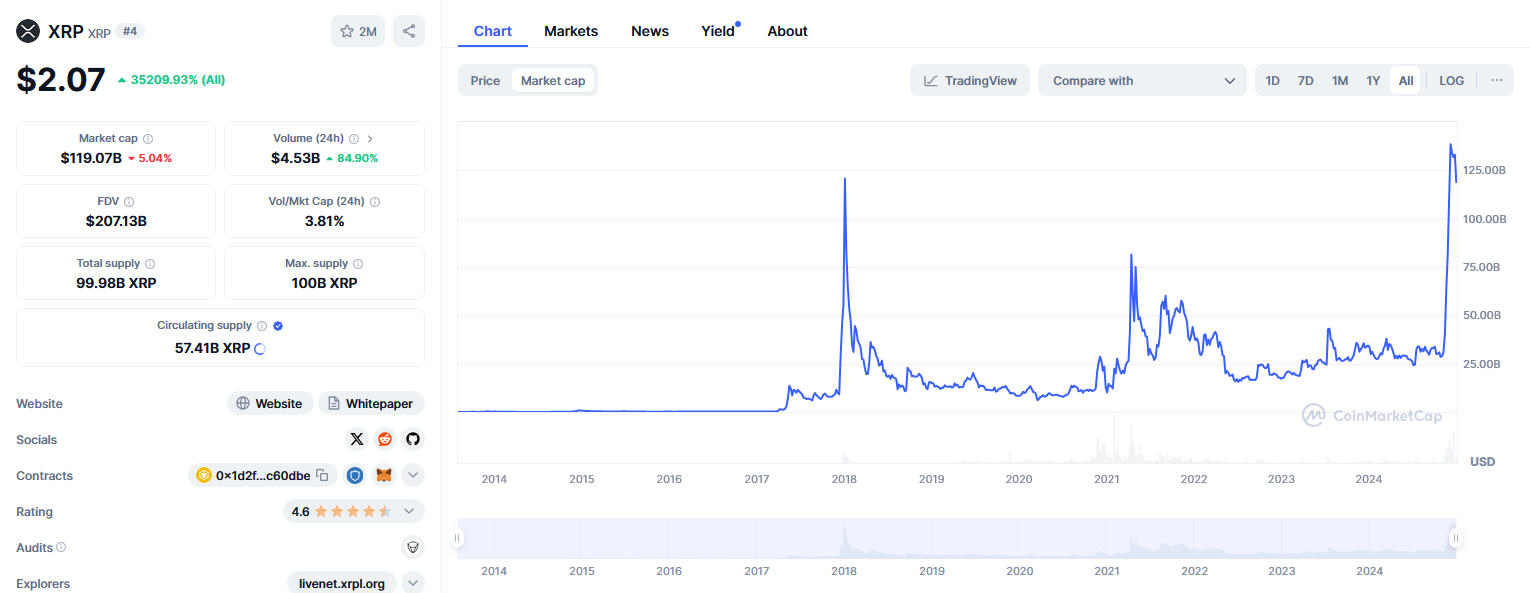
Task: Open the Yield tab
Action: (x=718, y=31)
